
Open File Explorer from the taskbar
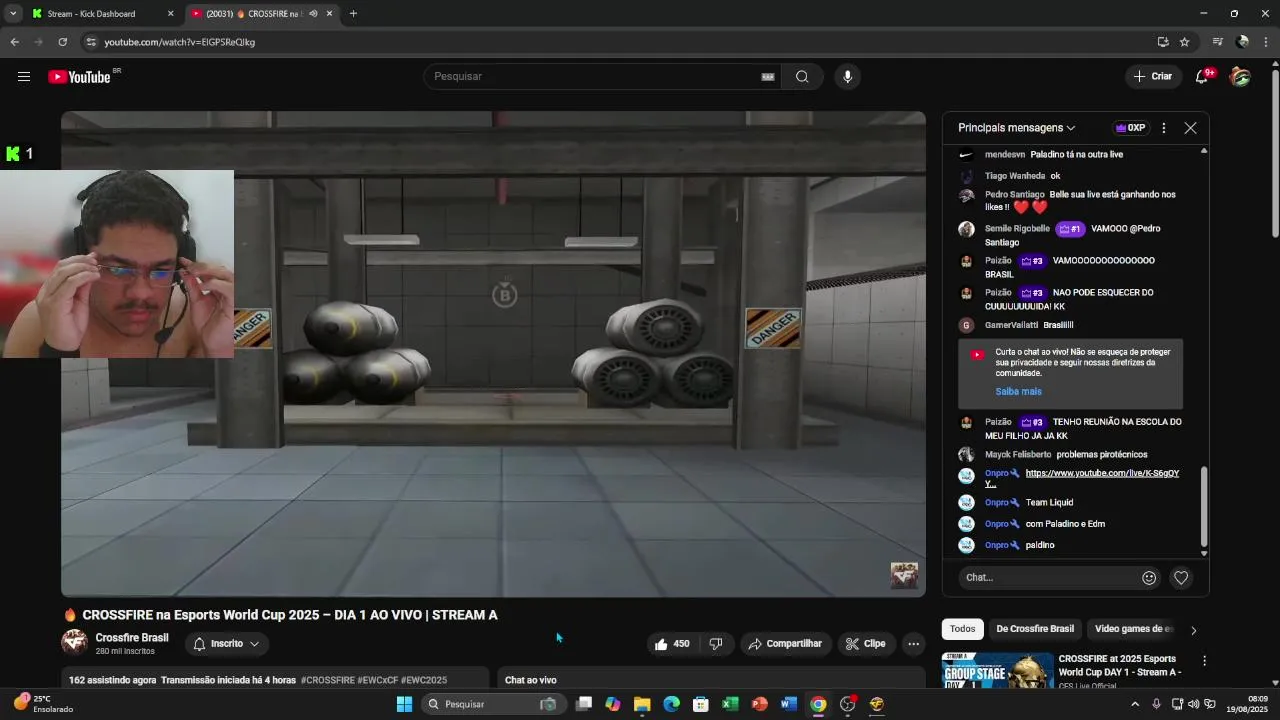pos(642,704)
